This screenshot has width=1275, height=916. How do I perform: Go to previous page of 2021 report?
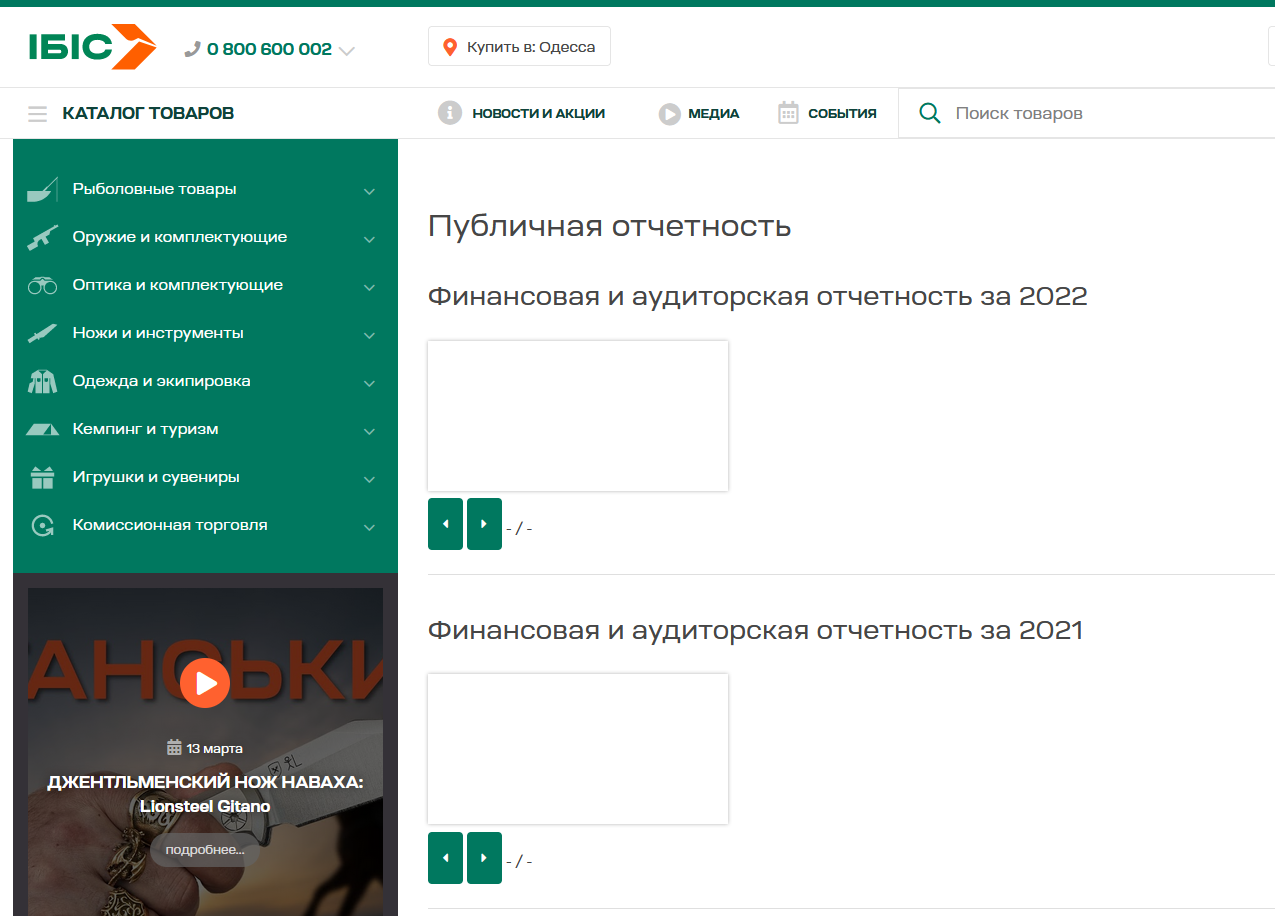click(x=445, y=858)
